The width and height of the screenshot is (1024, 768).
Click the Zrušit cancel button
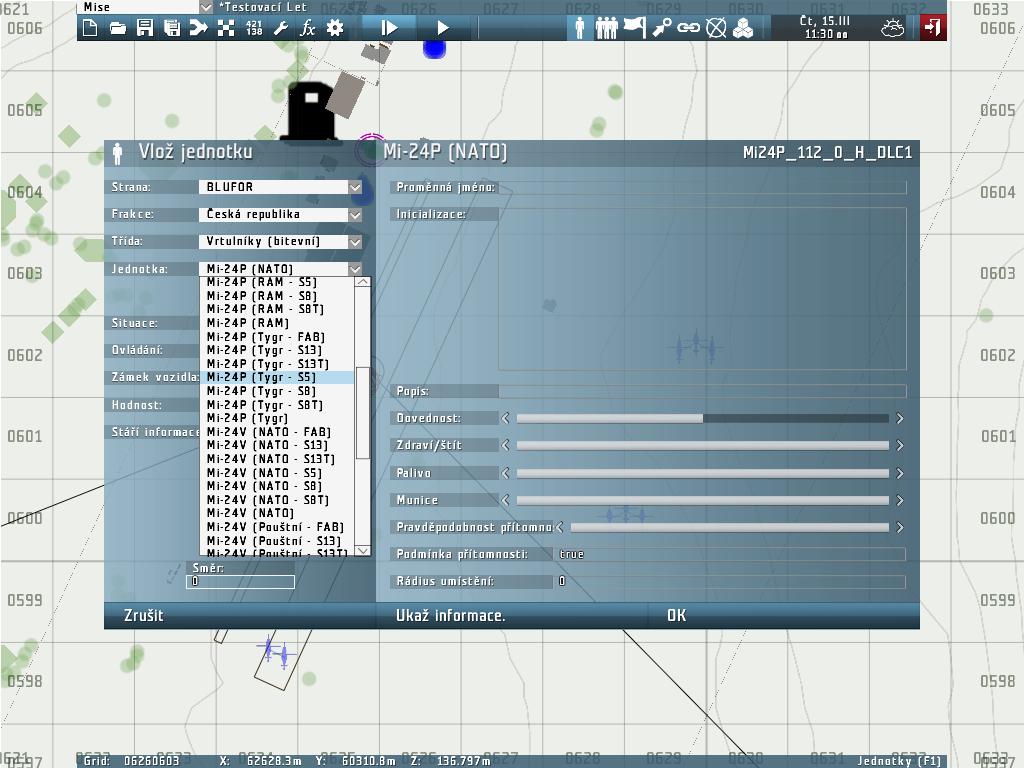(x=144, y=615)
